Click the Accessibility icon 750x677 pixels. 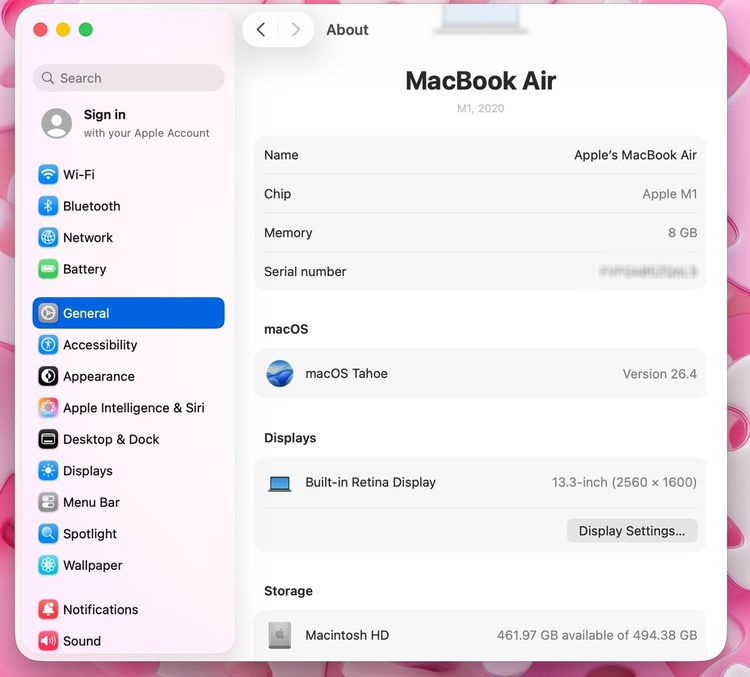coord(48,345)
